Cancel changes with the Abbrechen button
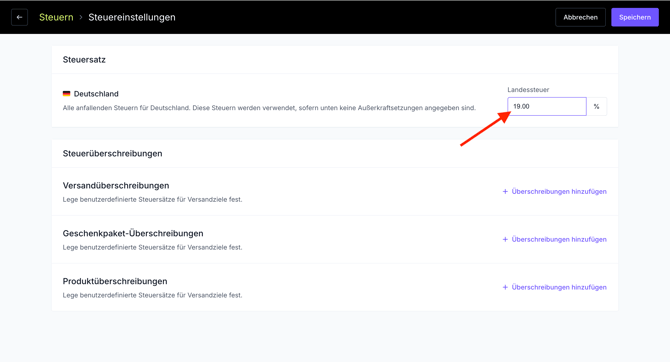The image size is (670, 362). click(580, 18)
